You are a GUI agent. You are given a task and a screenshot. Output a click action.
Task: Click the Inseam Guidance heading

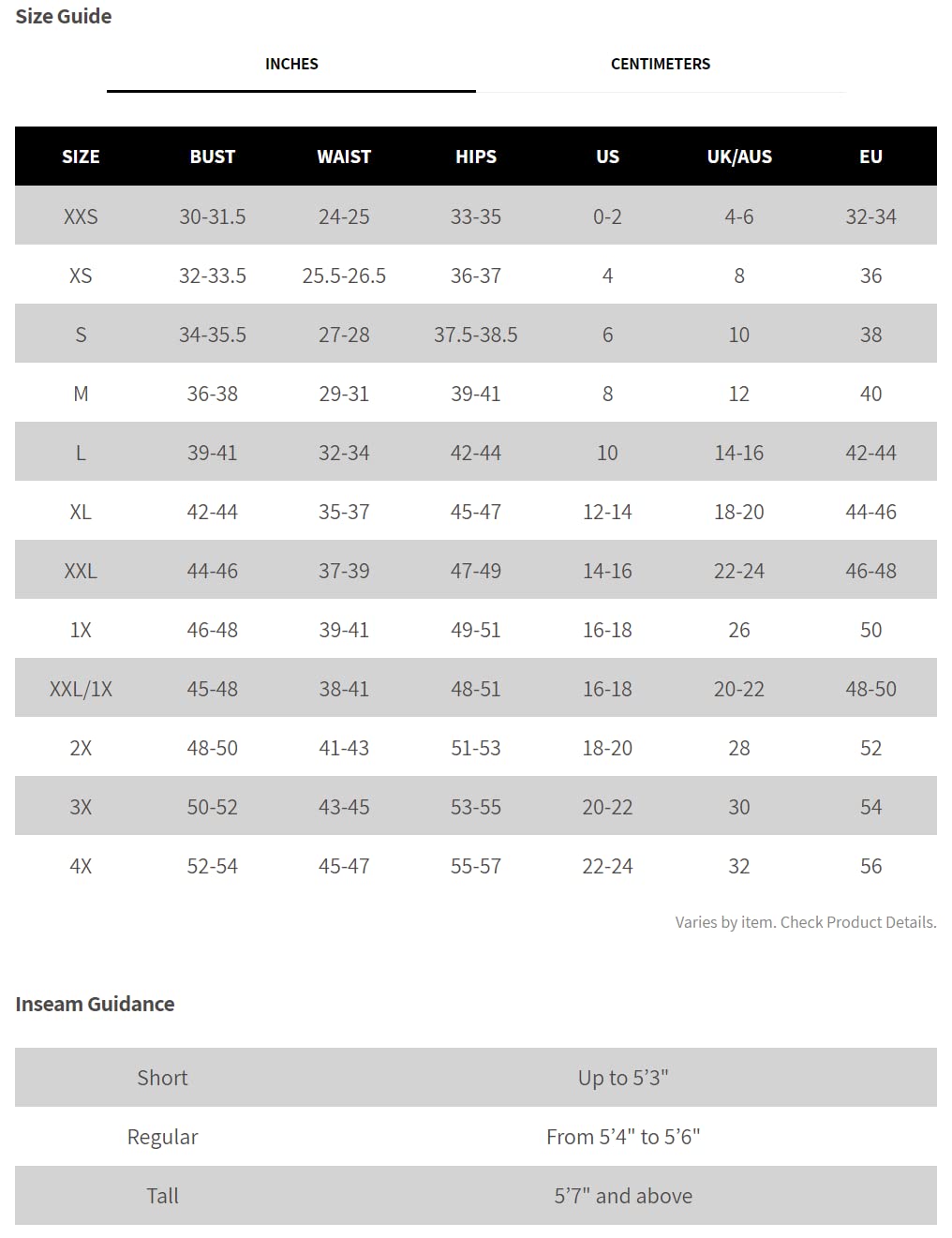[95, 1004]
